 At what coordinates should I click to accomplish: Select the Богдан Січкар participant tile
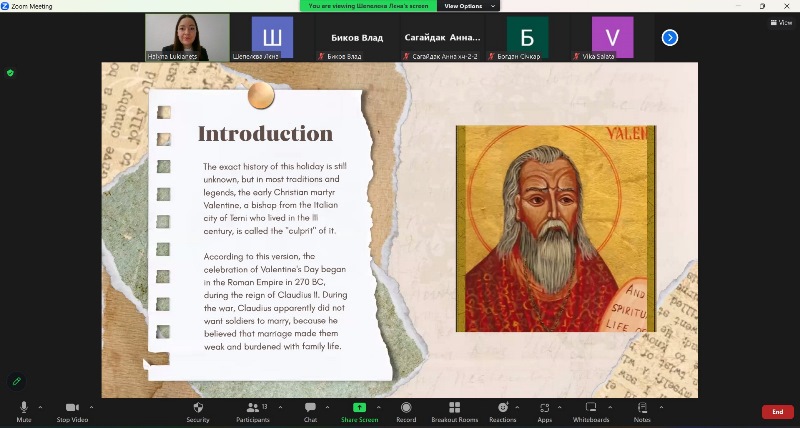click(x=527, y=38)
